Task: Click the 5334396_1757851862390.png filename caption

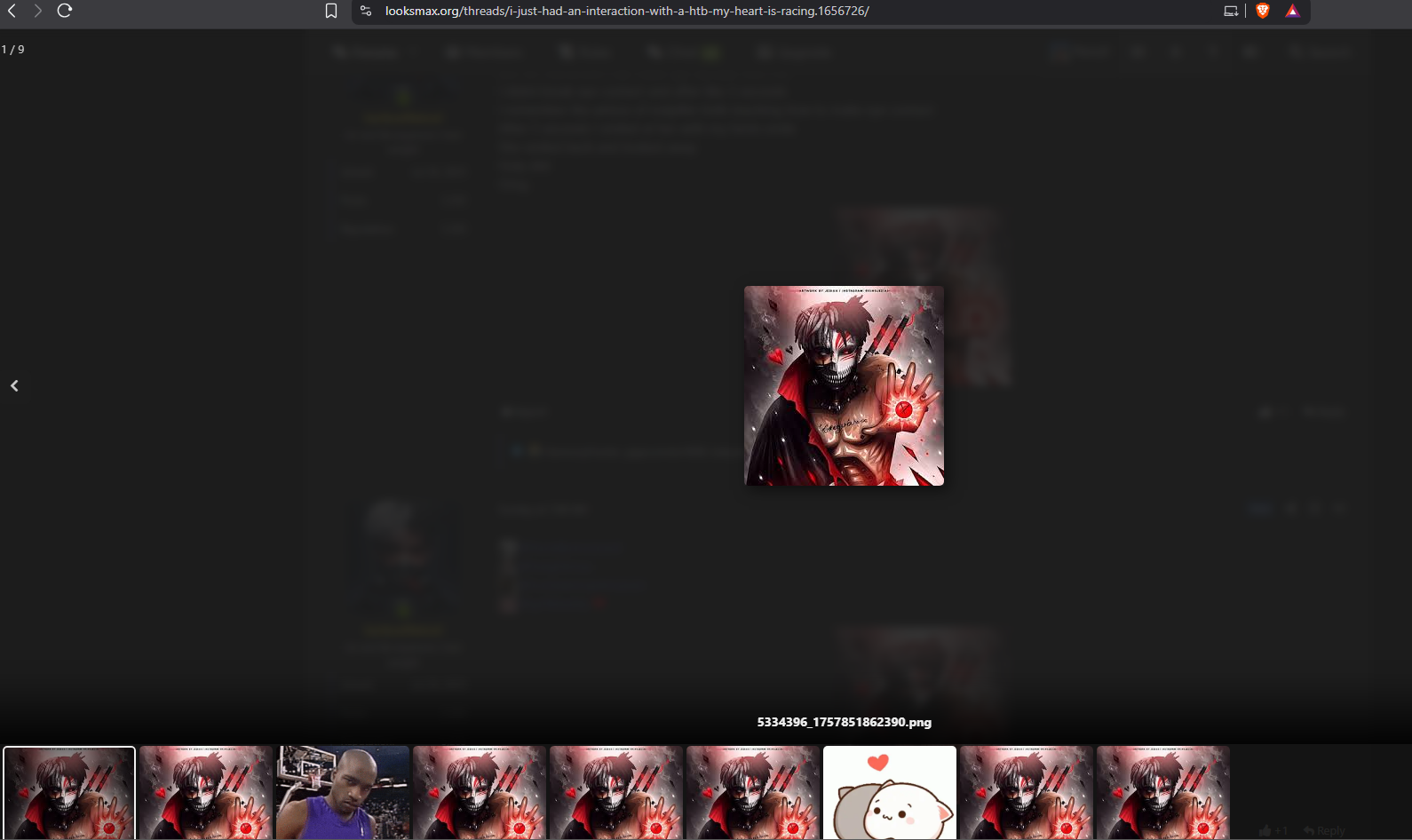Action: click(x=844, y=722)
